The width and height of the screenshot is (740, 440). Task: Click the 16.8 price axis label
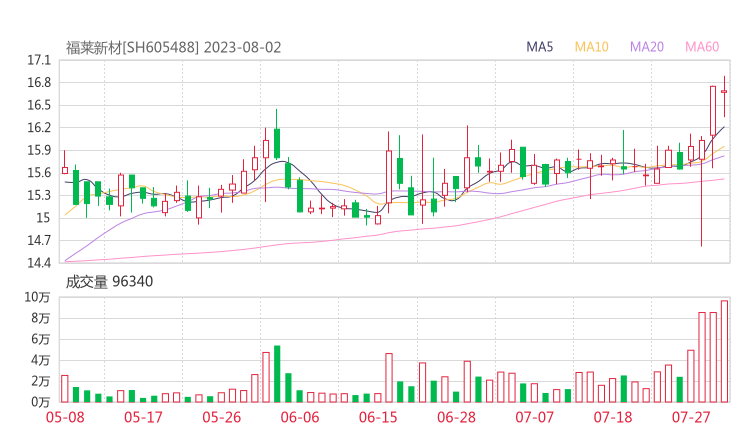[x=39, y=83]
